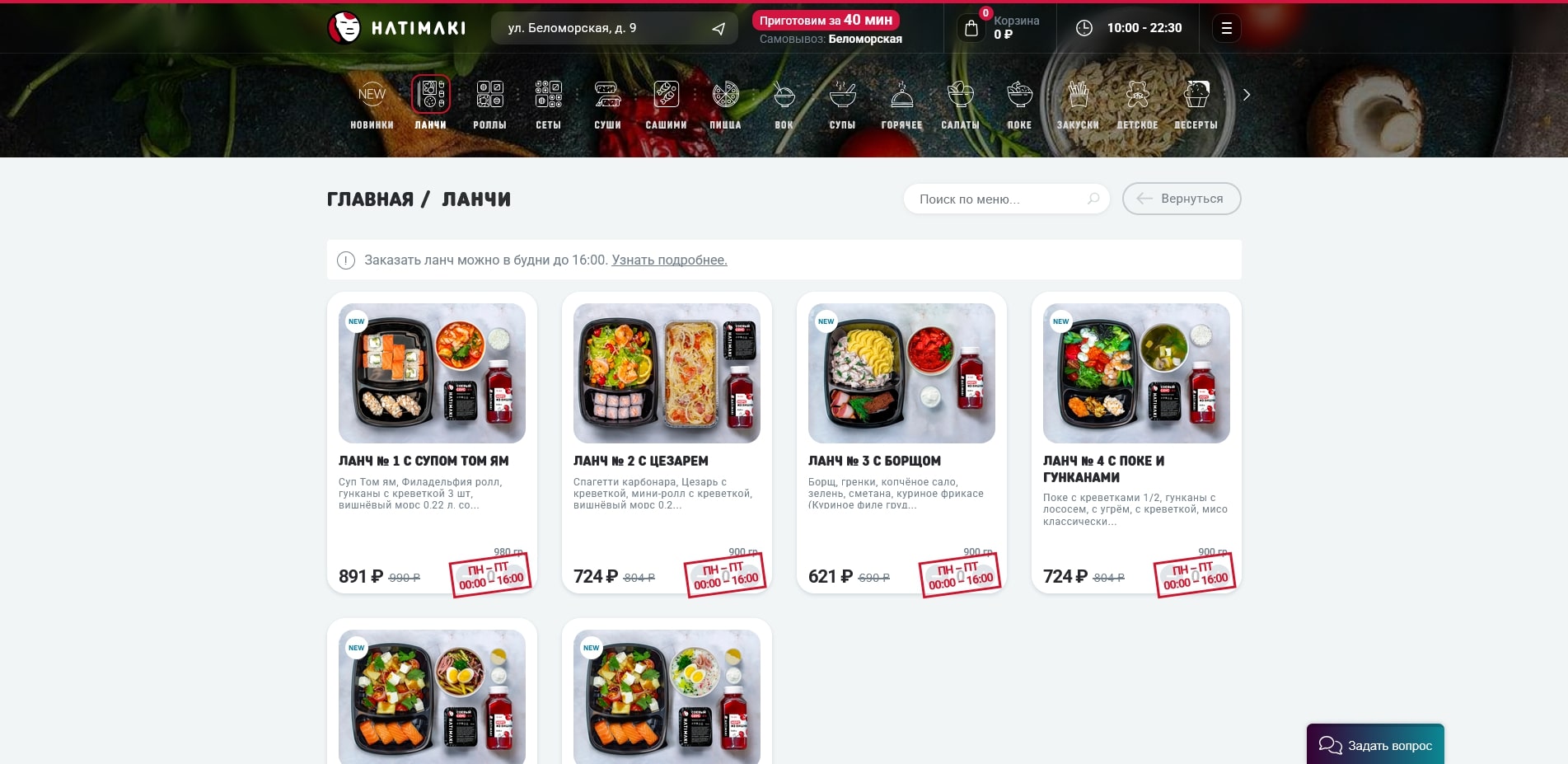Click the Hatimaki logo

point(396,28)
